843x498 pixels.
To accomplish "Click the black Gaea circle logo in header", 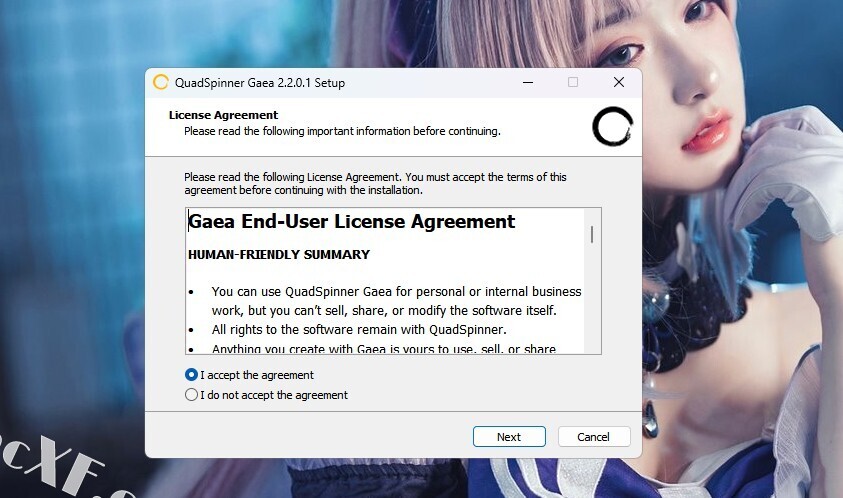I will [x=612, y=126].
